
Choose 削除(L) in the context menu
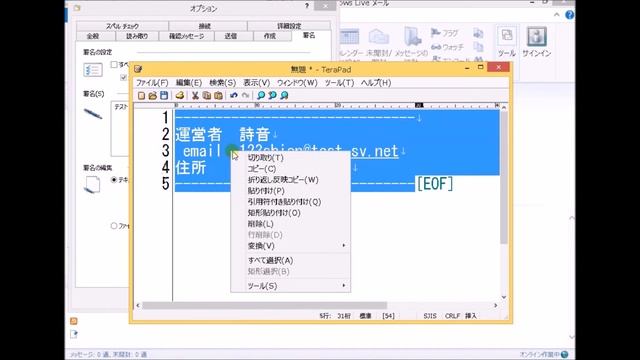click(x=291, y=224)
